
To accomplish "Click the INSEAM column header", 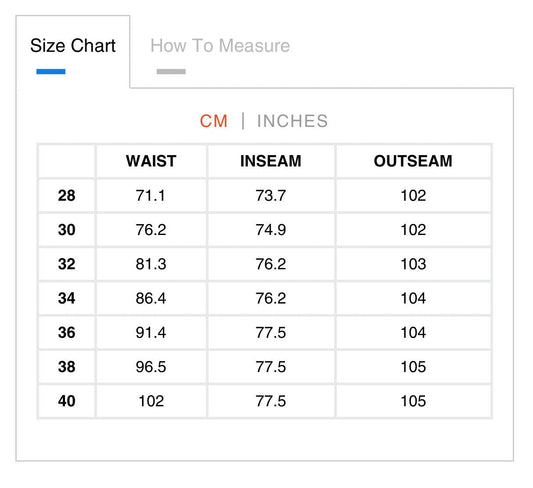I will coord(271,161).
